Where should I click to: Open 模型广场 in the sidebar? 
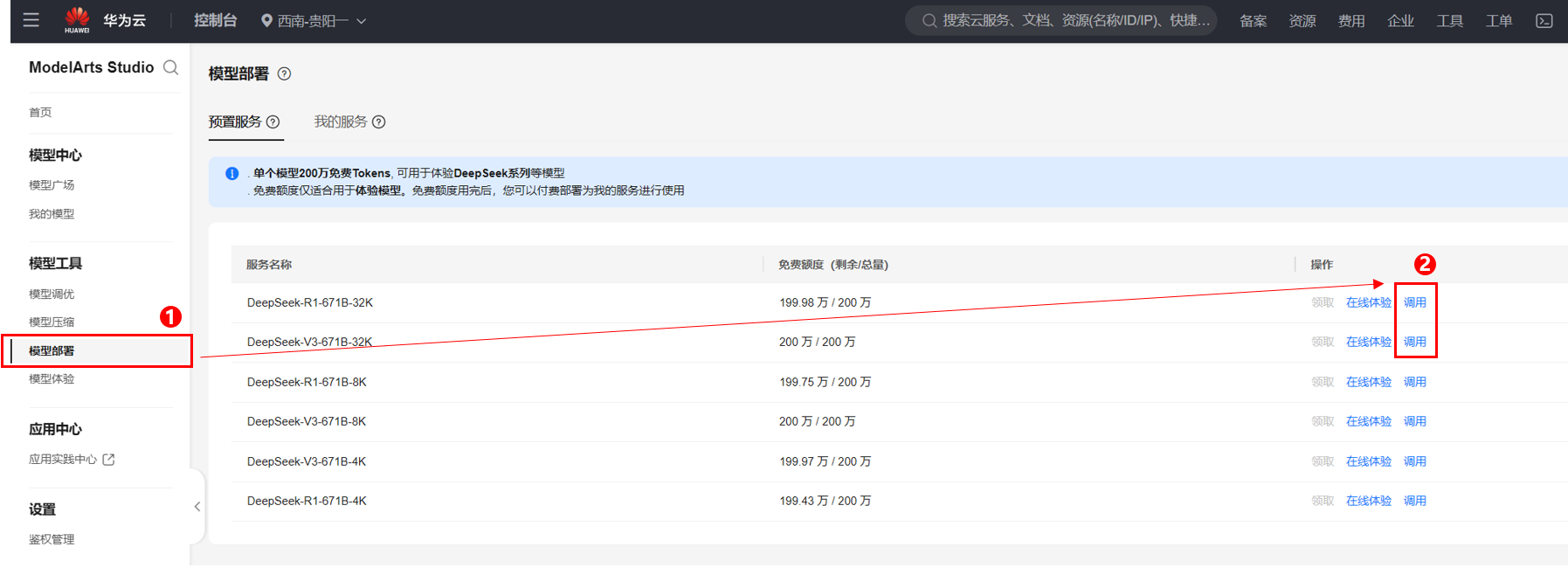[x=52, y=184]
